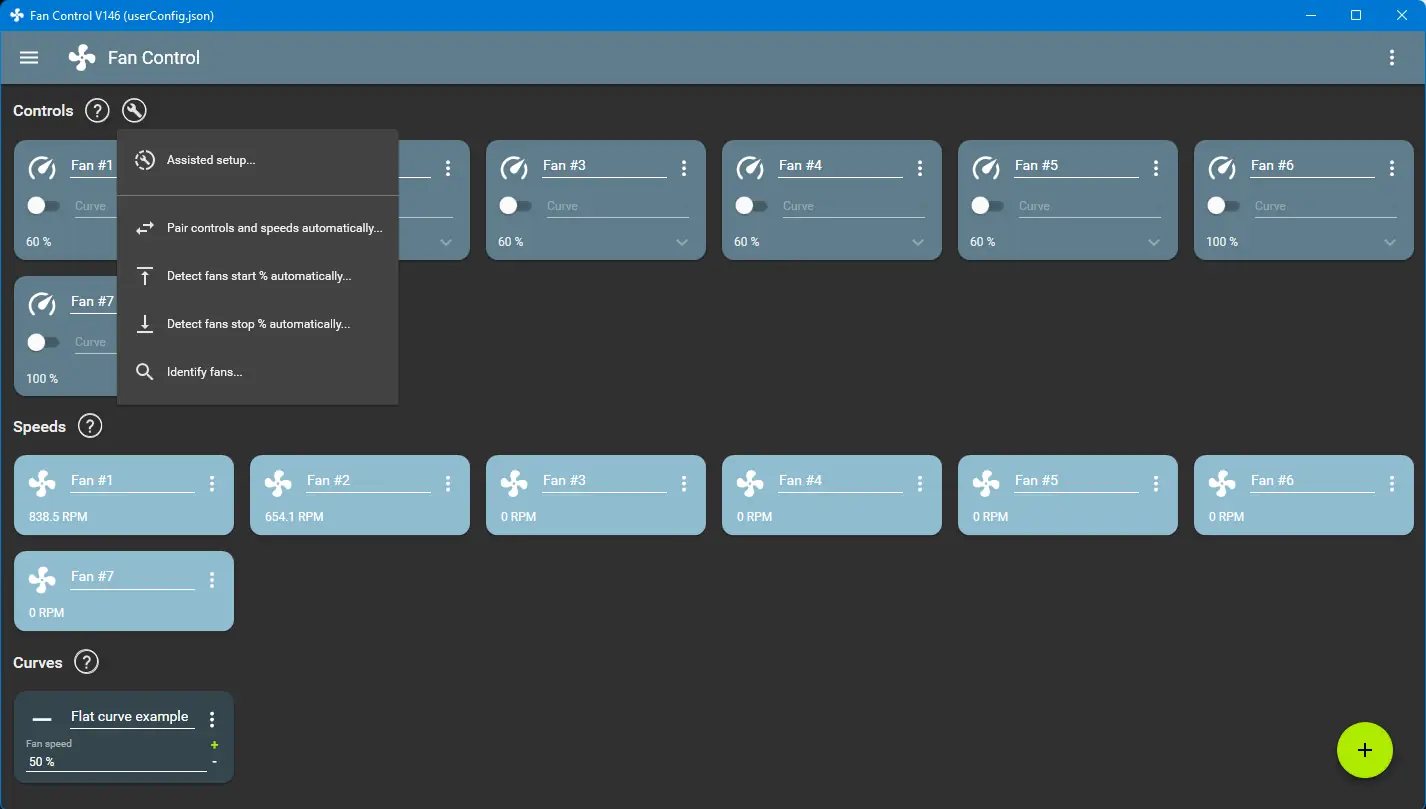Expand the Fan #5 control card chevron
The image size is (1426, 809).
pyautogui.click(x=1154, y=243)
